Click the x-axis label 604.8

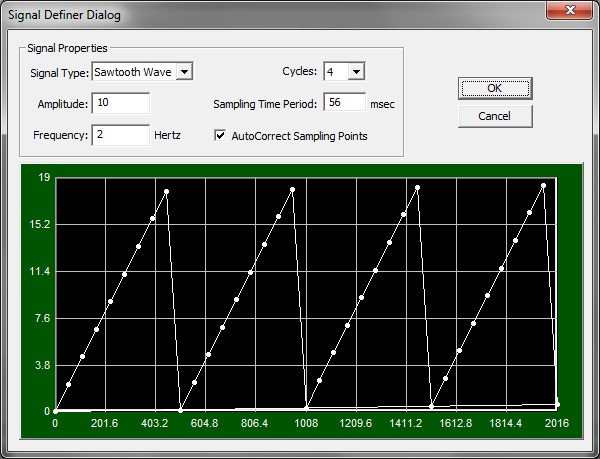click(x=204, y=423)
